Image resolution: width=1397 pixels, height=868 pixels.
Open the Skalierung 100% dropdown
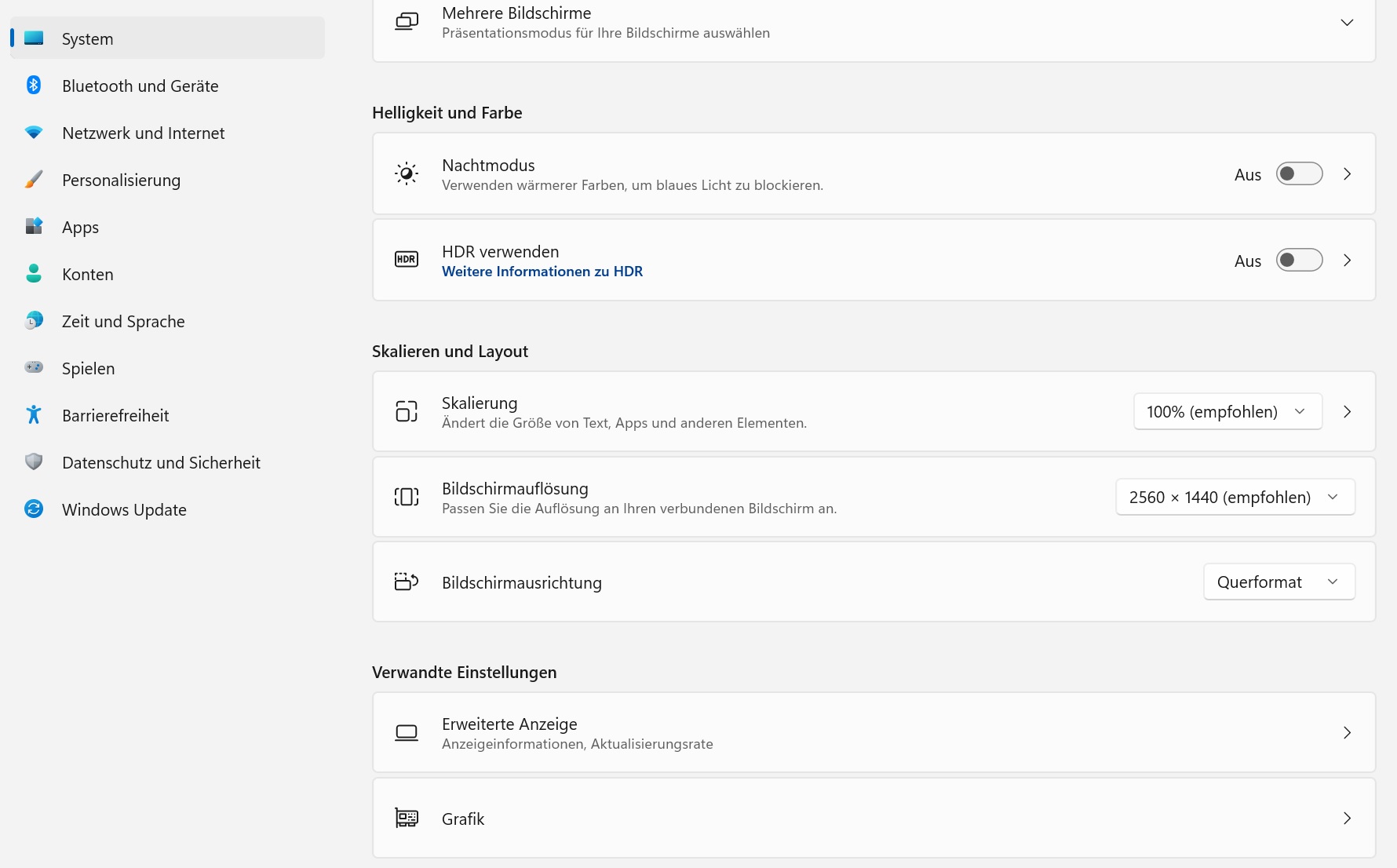(1227, 412)
